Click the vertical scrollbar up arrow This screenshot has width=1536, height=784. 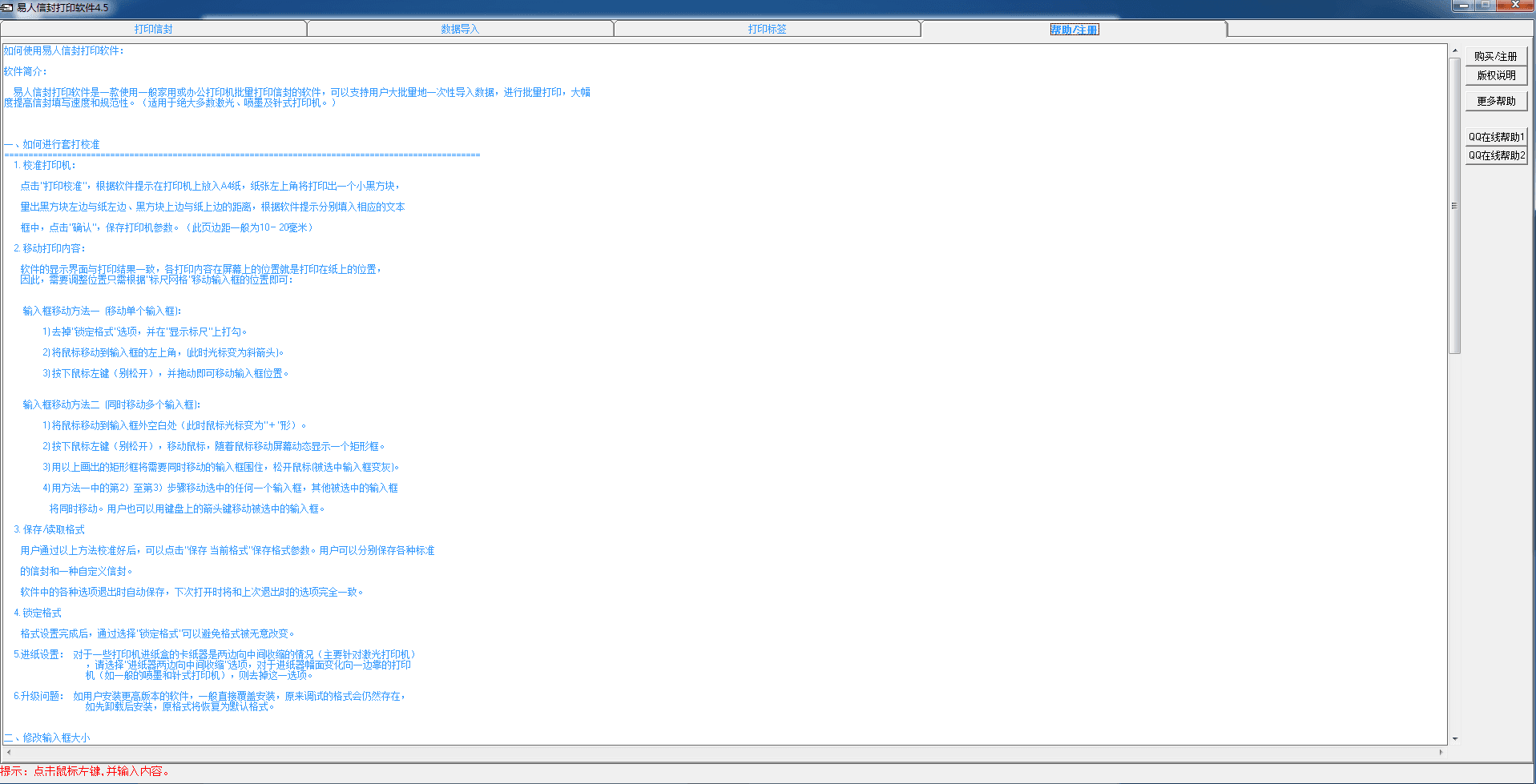click(1454, 50)
